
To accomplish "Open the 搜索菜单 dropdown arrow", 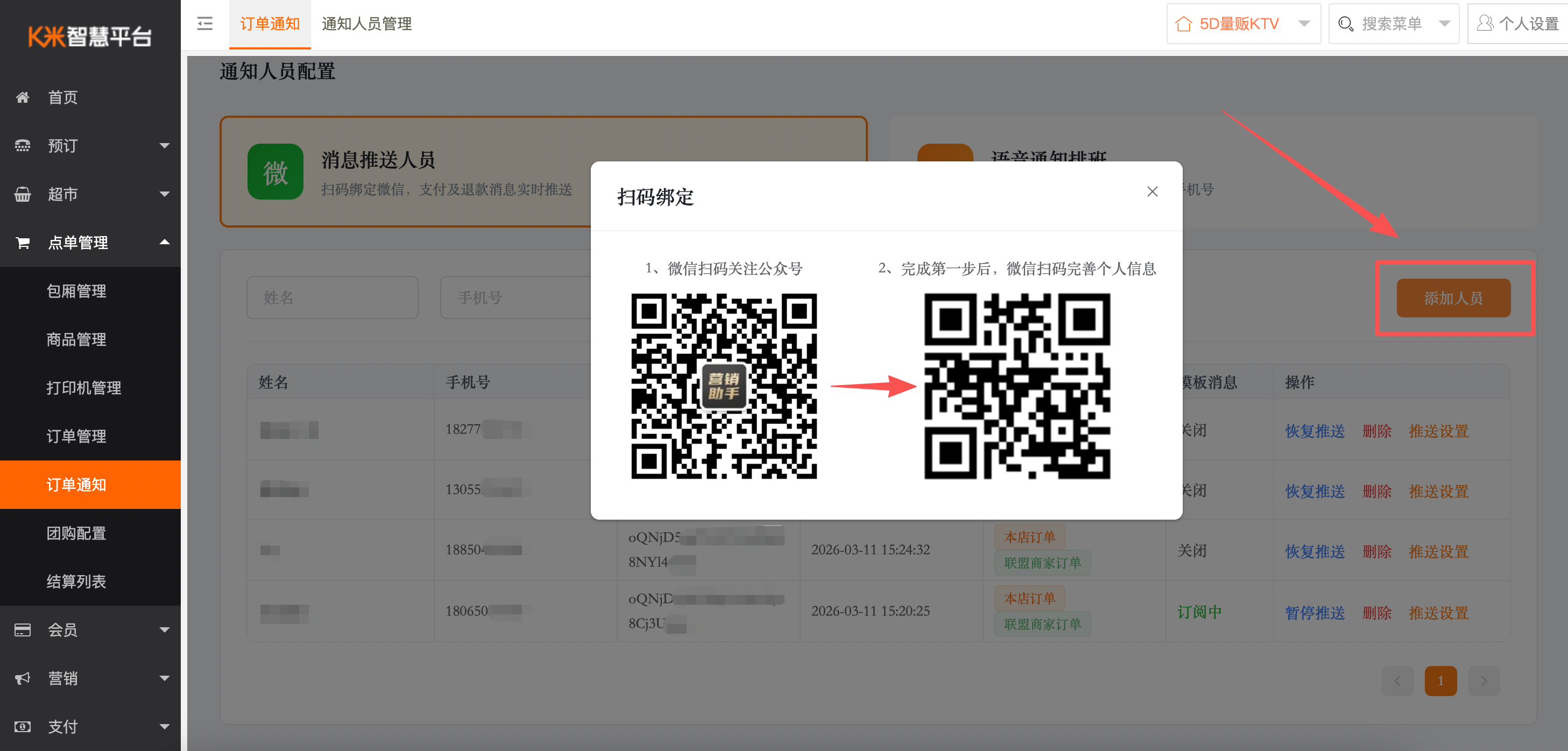I will pos(1444,24).
